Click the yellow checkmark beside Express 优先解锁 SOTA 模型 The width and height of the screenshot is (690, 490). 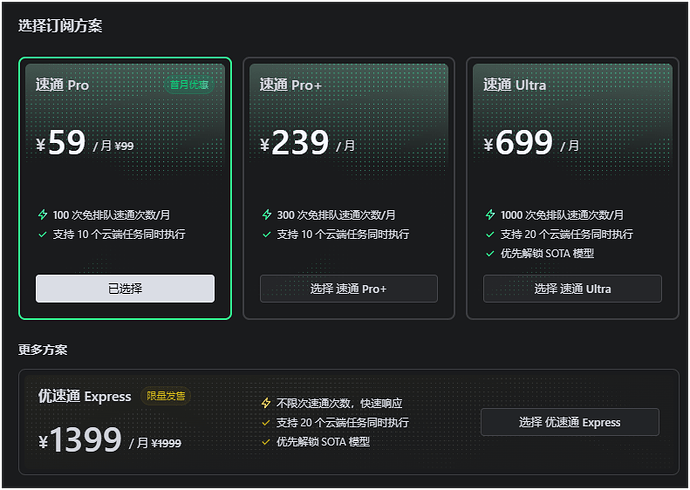coord(266,442)
